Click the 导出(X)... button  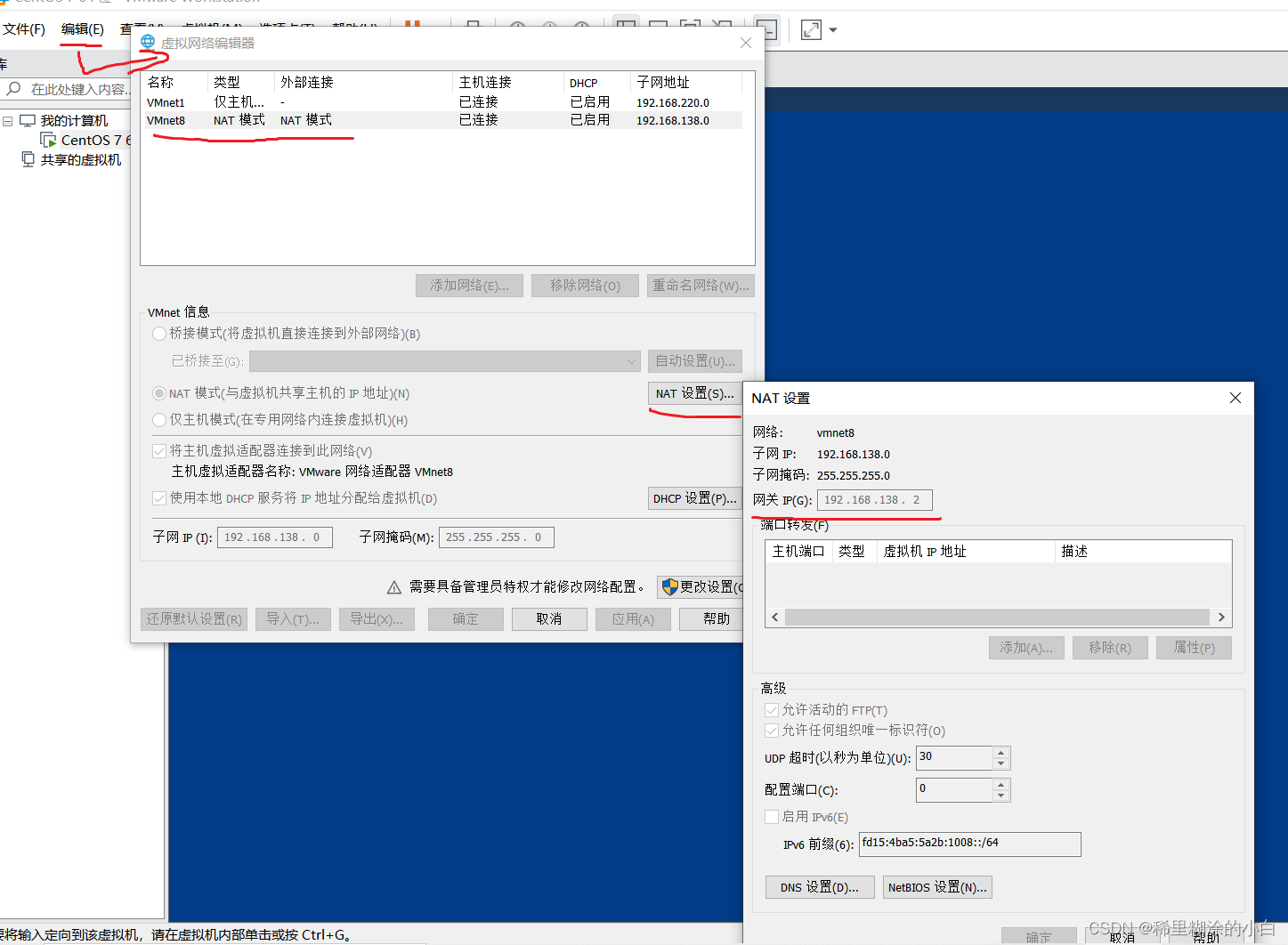(x=377, y=619)
